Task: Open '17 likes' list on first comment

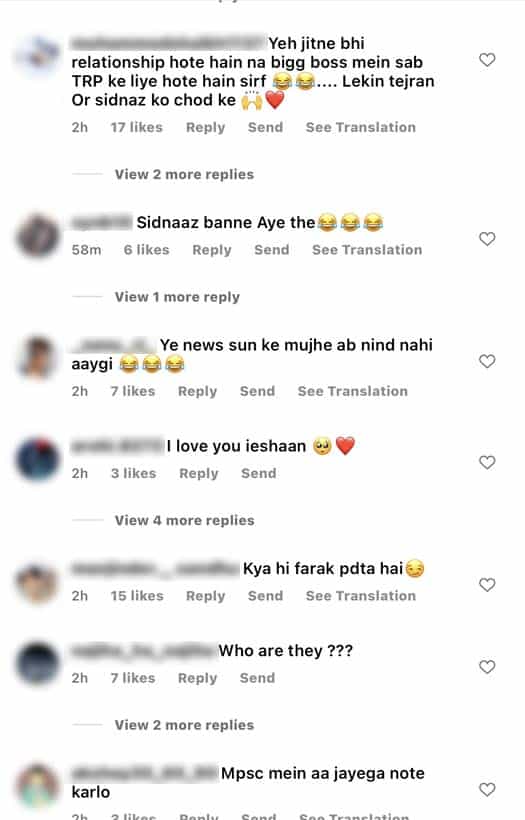Action: (136, 127)
